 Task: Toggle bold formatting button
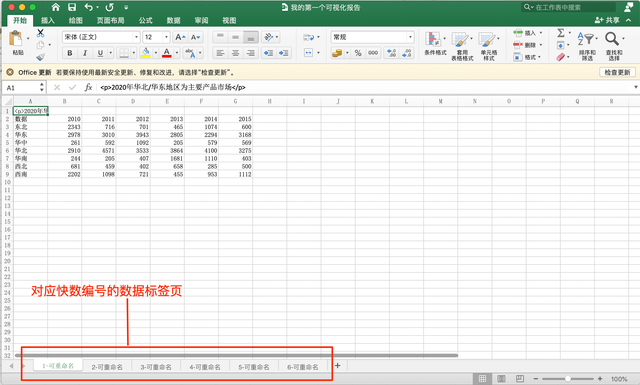[x=70, y=53]
